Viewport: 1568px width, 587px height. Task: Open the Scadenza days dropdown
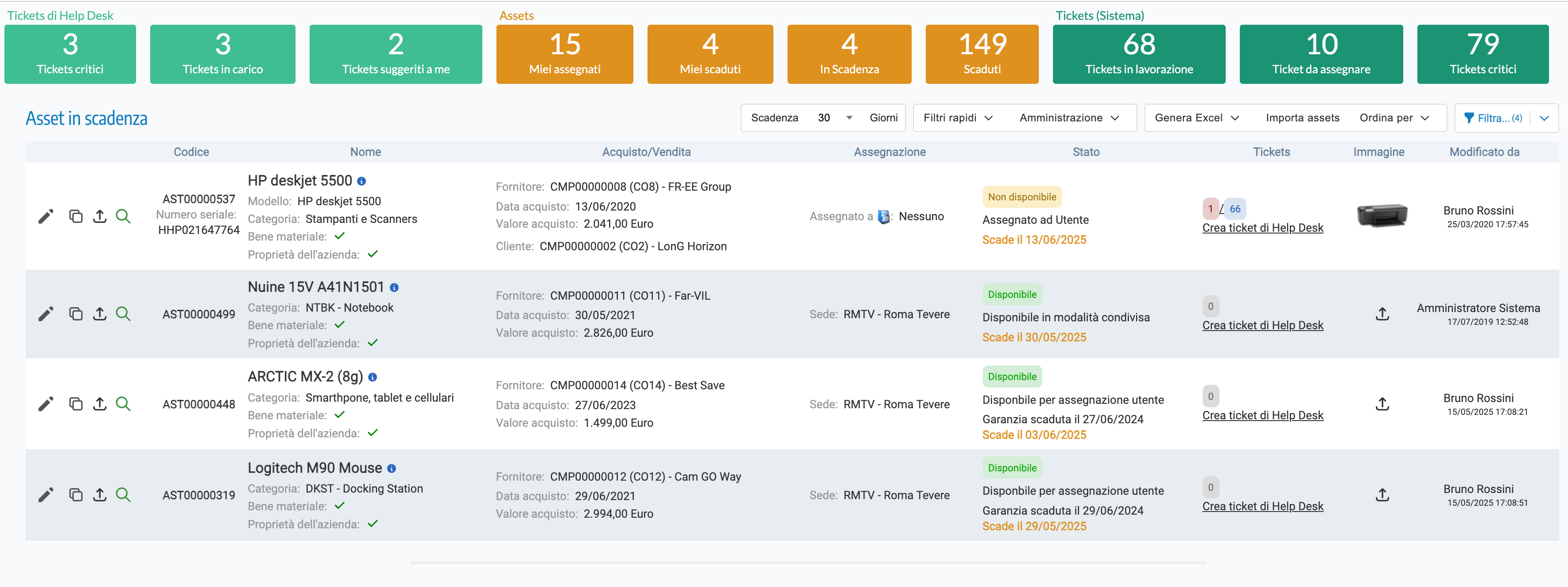(848, 118)
